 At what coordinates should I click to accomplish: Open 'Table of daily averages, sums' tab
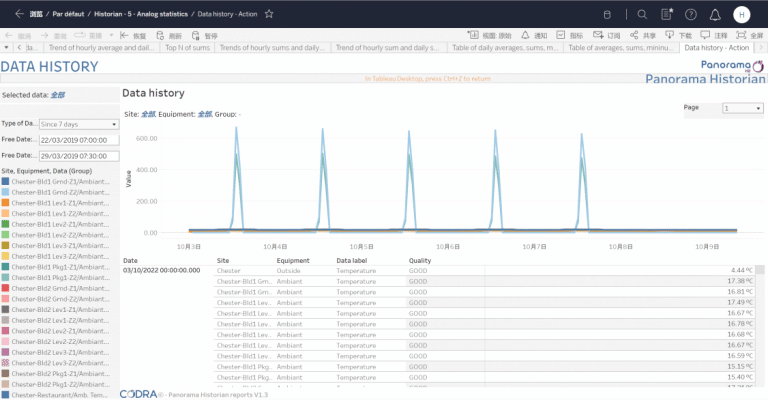coord(504,47)
